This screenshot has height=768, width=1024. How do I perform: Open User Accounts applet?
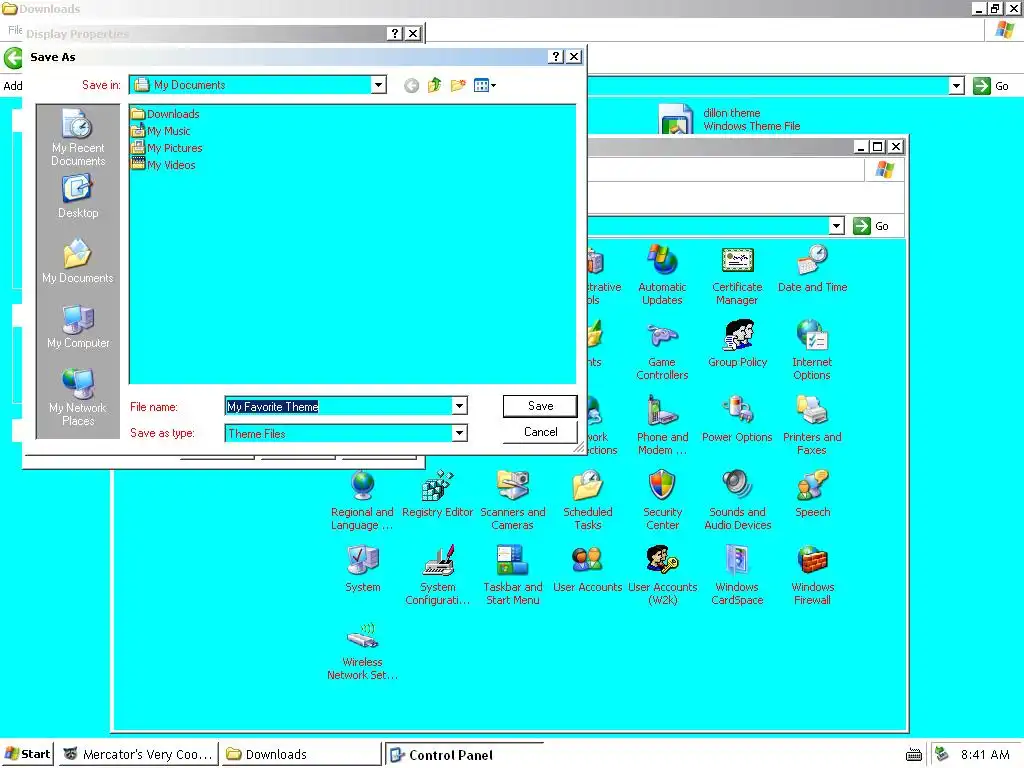click(588, 569)
